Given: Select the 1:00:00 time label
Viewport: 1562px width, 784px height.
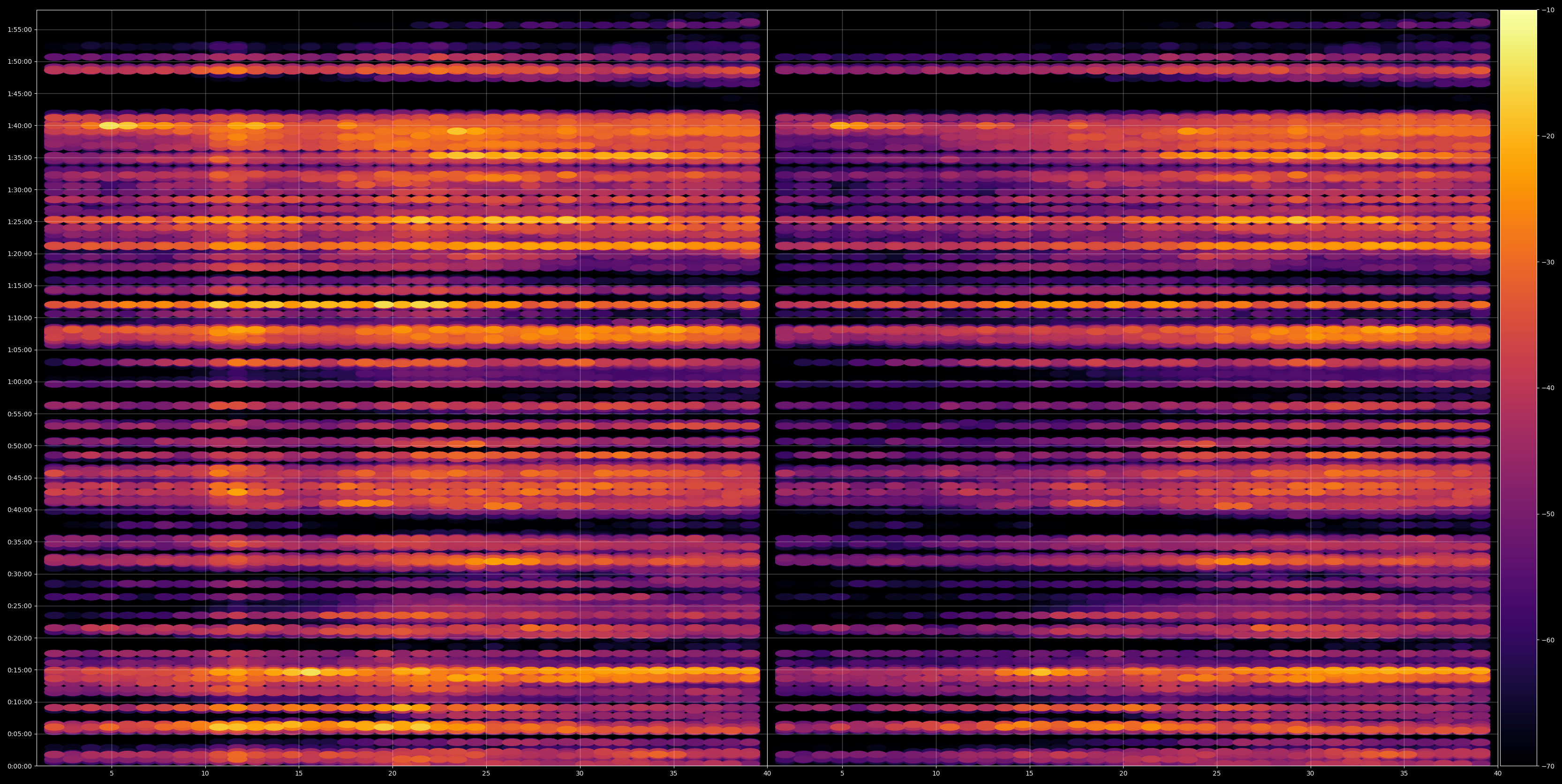Looking at the screenshot, I should 19,382.
